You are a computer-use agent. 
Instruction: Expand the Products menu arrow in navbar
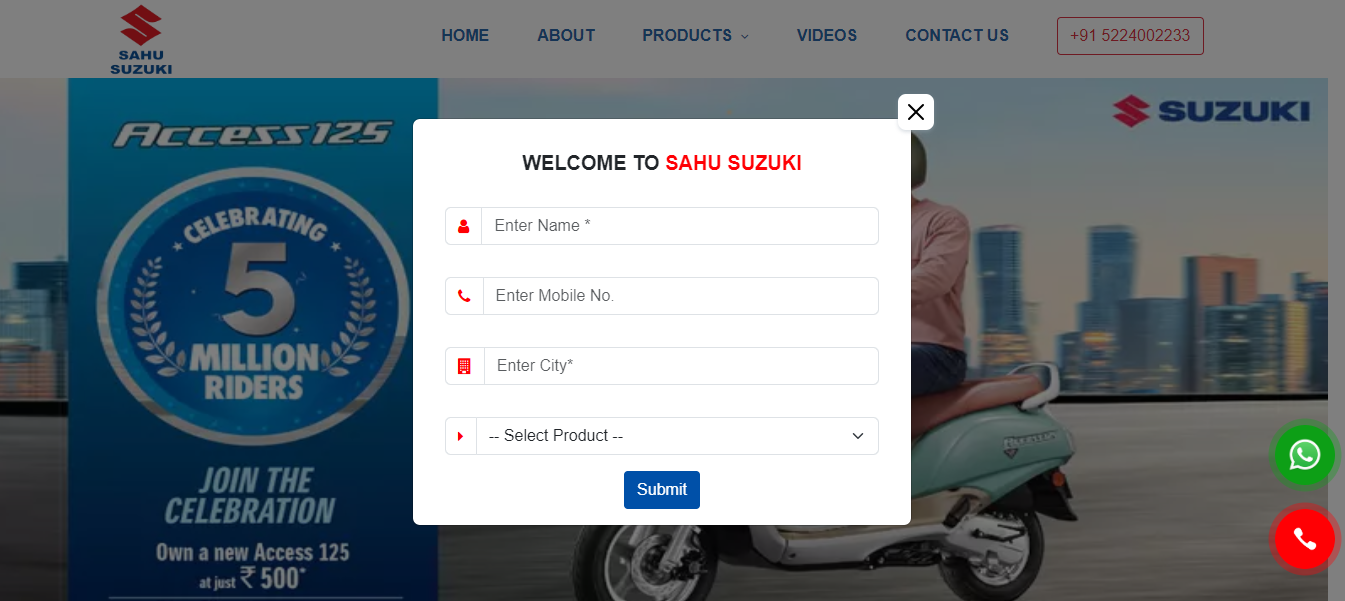point(744,37)
